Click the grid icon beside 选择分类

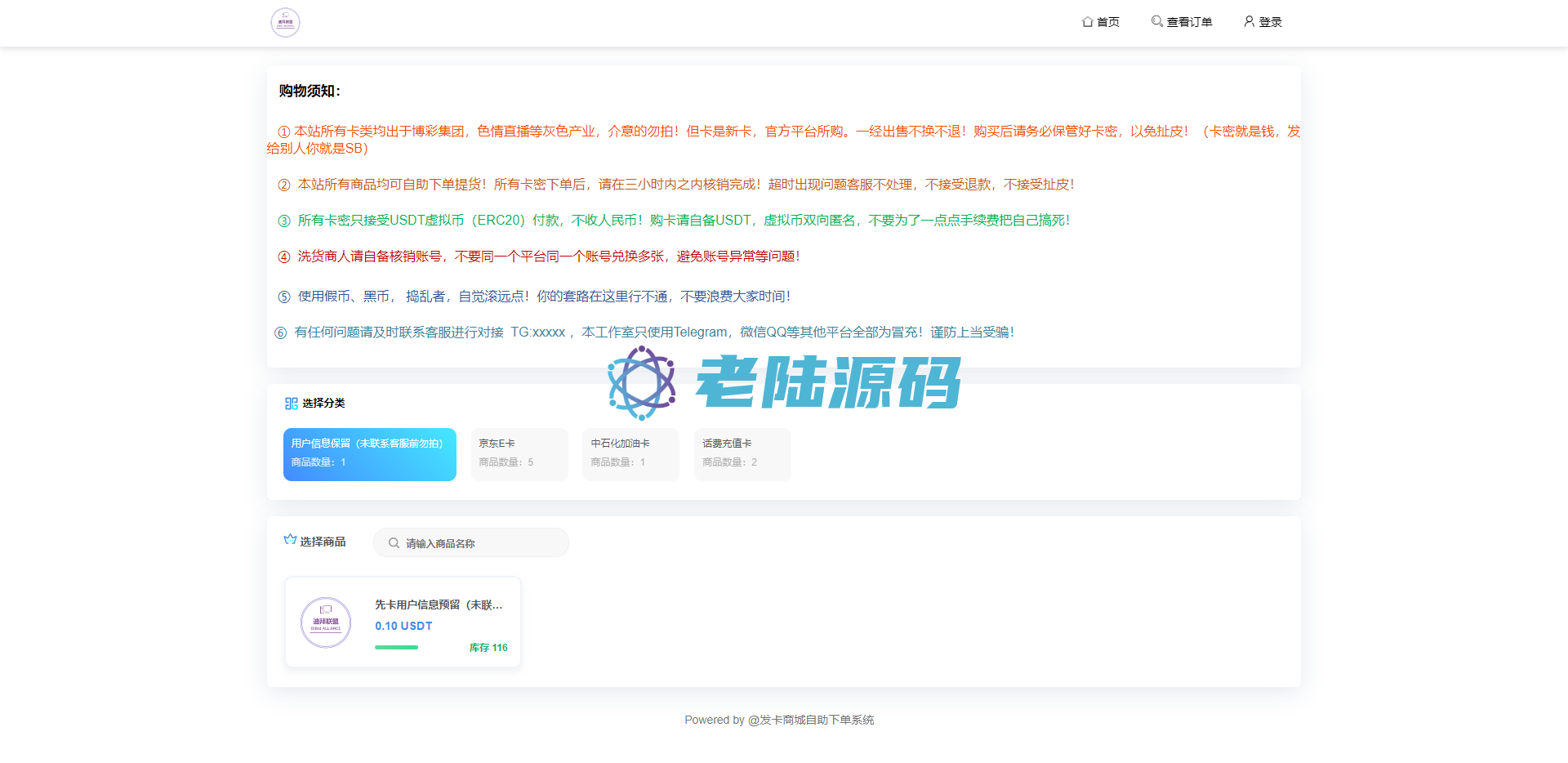pos(291,404)
